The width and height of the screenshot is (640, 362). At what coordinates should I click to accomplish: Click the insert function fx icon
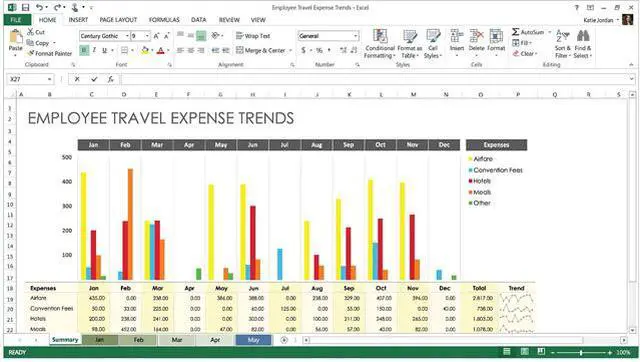pos(110,79)
